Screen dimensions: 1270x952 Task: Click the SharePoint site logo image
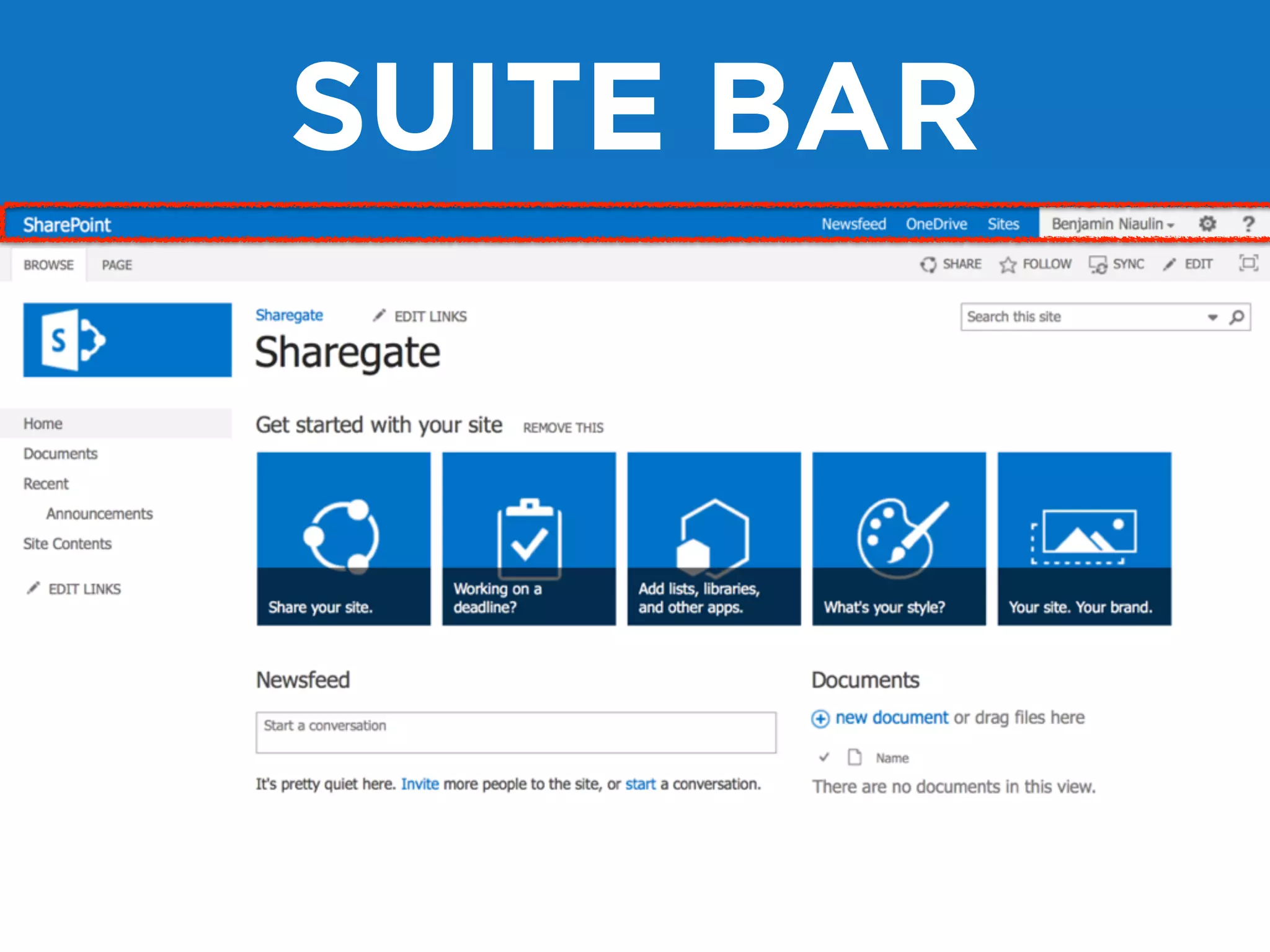[x=127, y=340]
